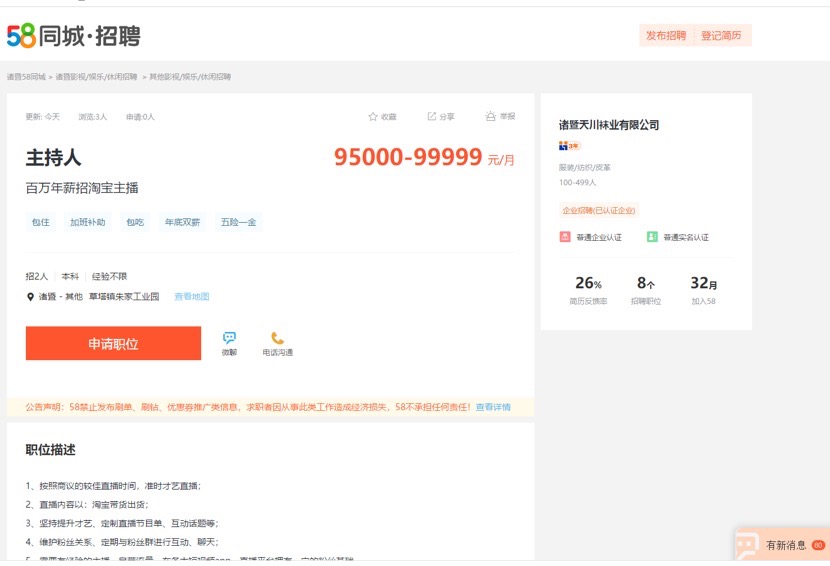
Task: Click the 8个 招聘职位 stat
Action: click(646, 290)
